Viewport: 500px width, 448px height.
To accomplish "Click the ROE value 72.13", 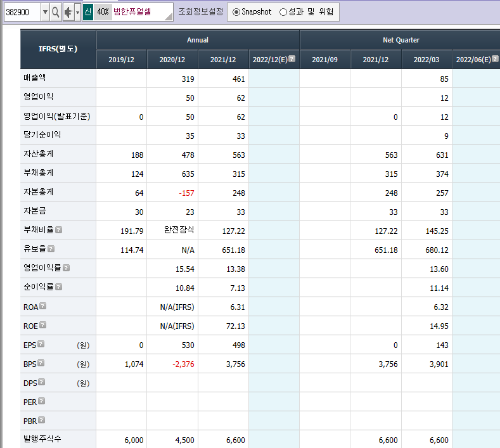I will (236, 326).
